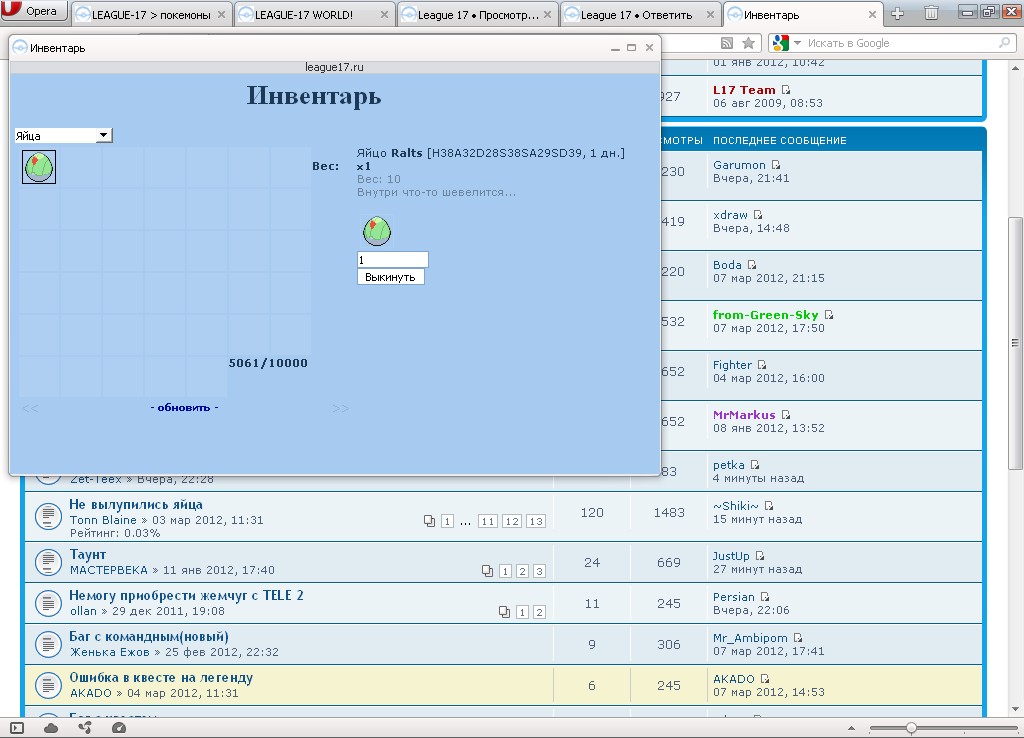Image resolution: width=1024 pixels, height=738 pixels.
Task: Click the ПОСЛЕДНЕЕ СООБЩЕНИЕ column header
Action: [780, 140]
